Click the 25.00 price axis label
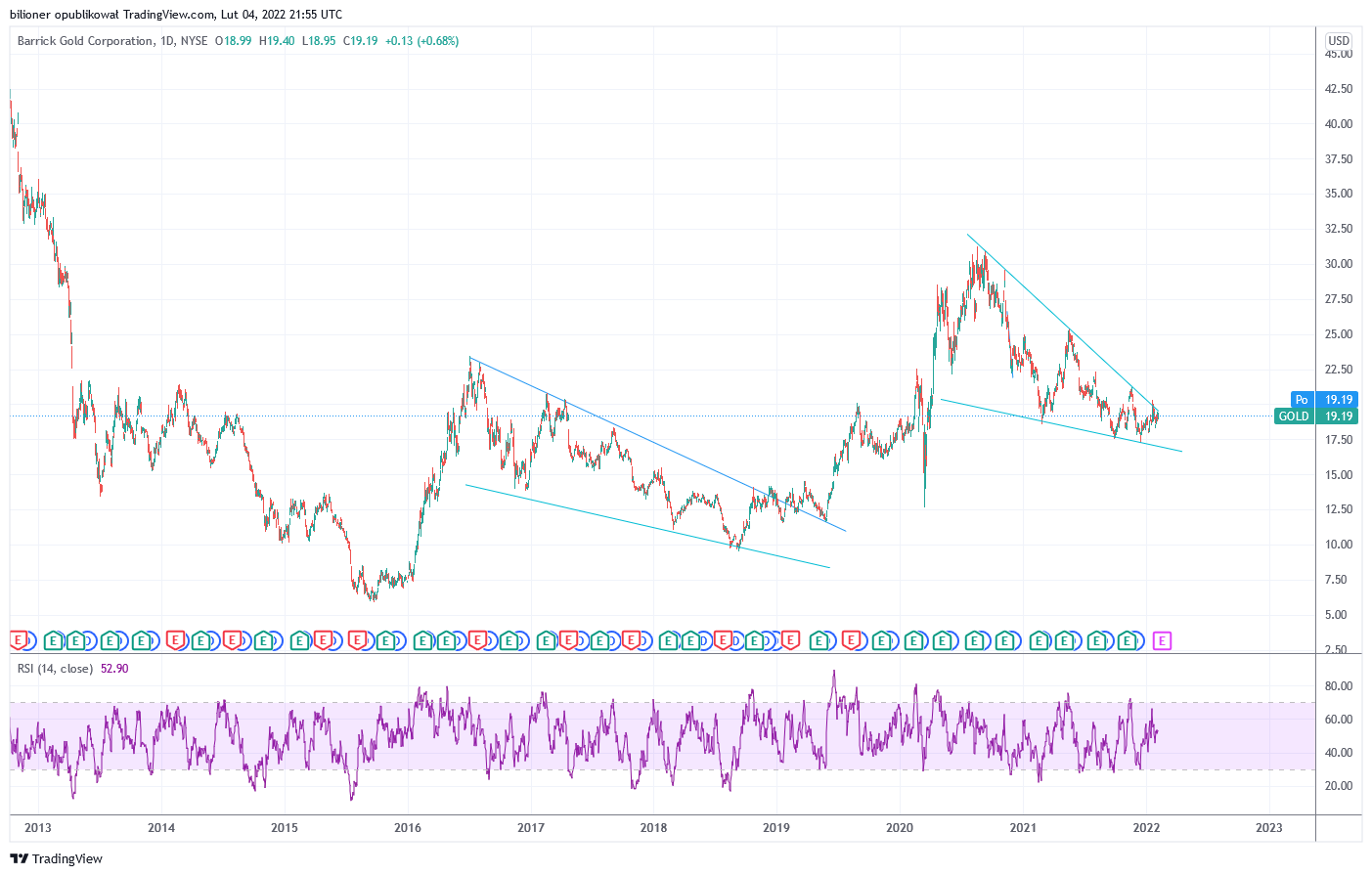 (1339, 334)
